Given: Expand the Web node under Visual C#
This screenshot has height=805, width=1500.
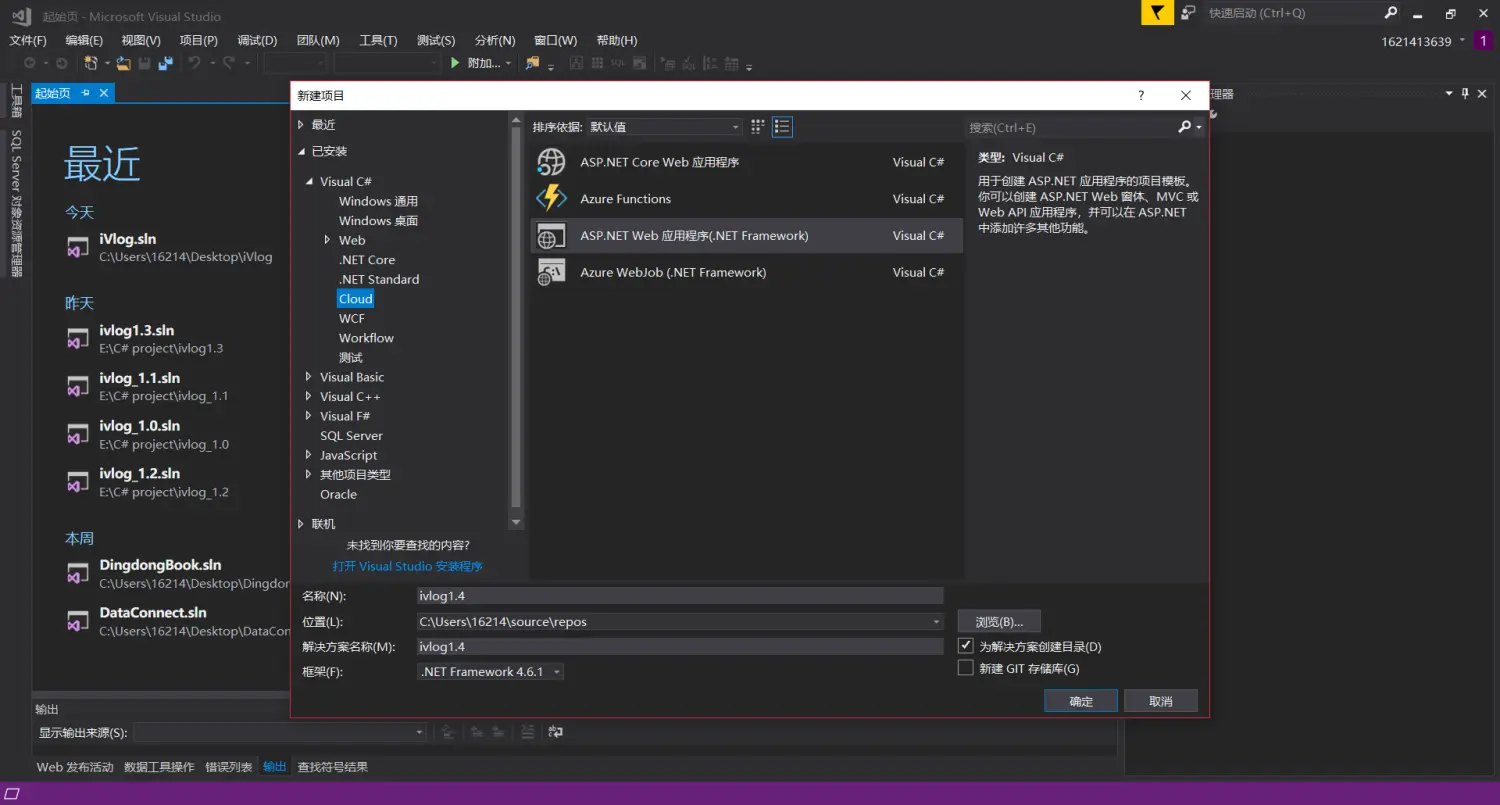Looking at the screenshot, I should click(327, 240).
